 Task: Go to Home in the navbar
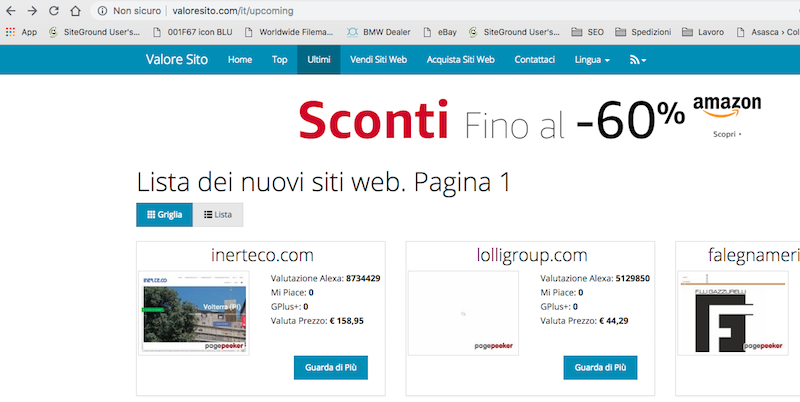pos(240,60)
